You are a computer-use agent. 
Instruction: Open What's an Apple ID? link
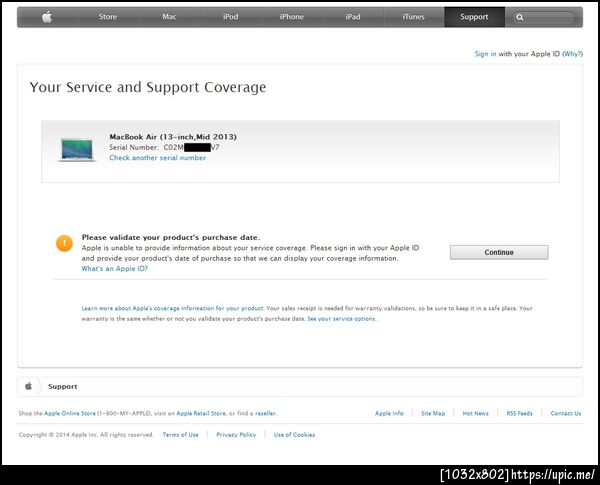tap(114, 269)
